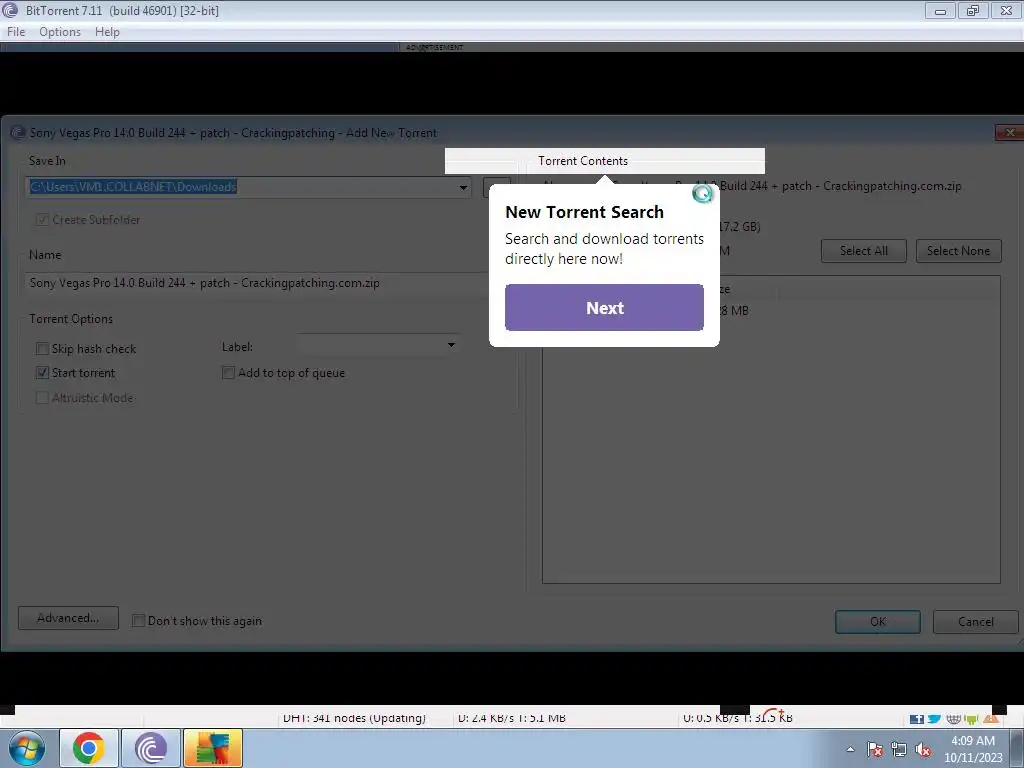Click the upload speed status entry
This screenshot has height=768, width=1024.
click(737, 718)
